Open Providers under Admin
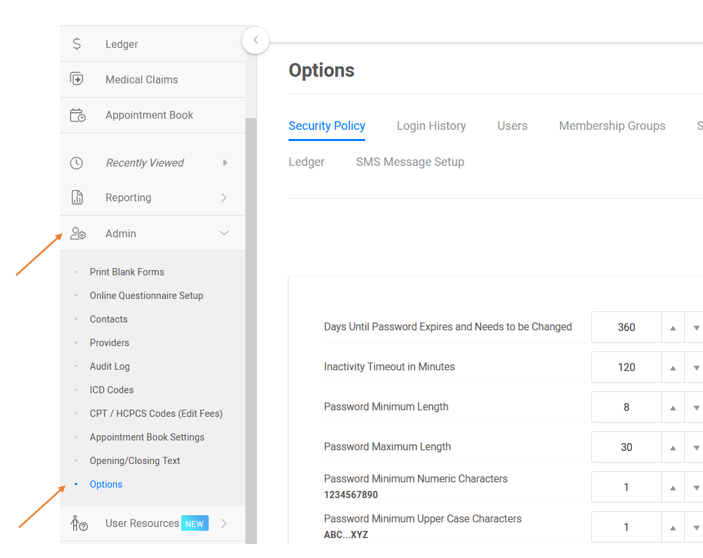703x558 pixels. click(x=109, y=343)
